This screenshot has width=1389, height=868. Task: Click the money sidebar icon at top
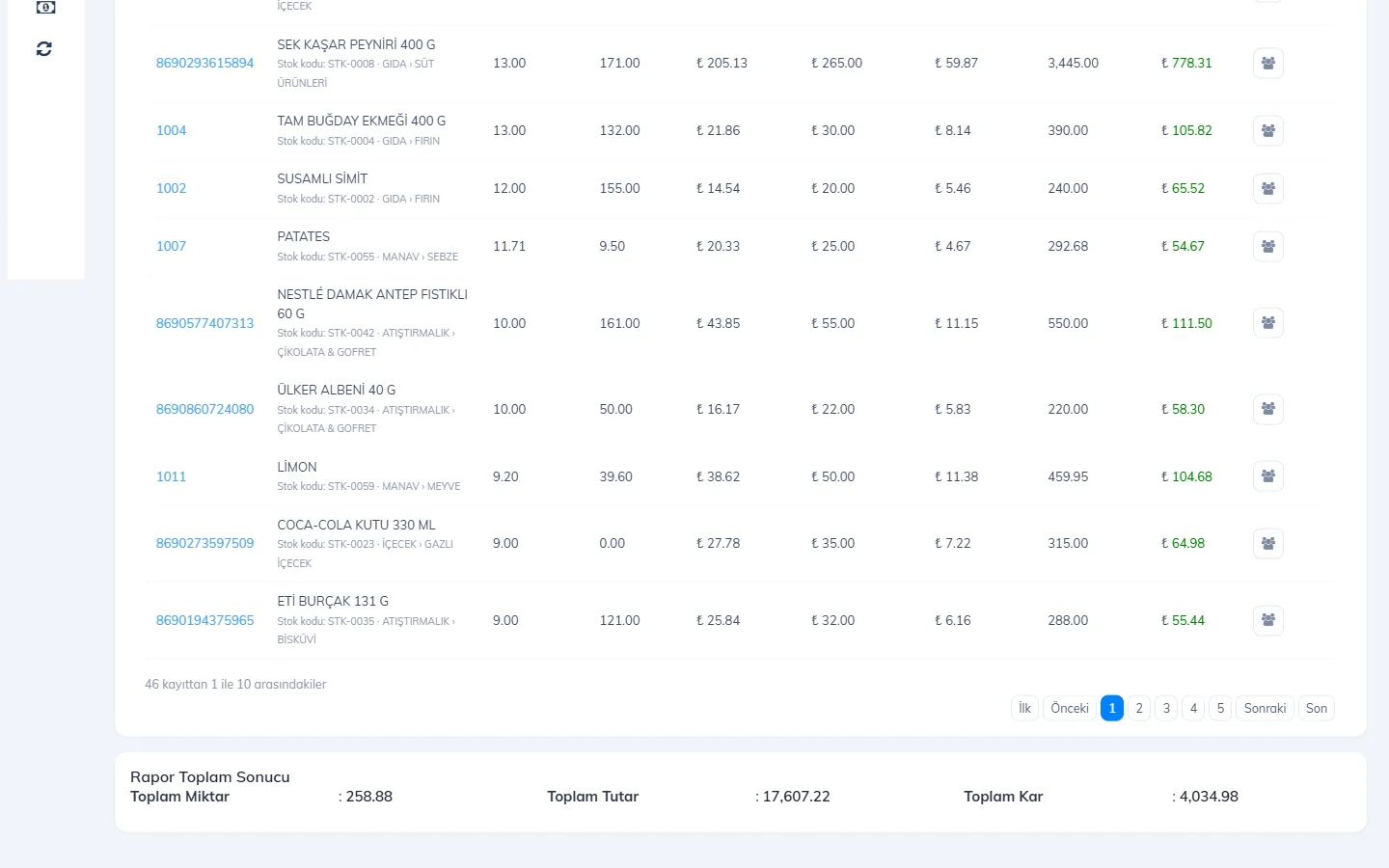pyautogui.click(x=45, y=7)
